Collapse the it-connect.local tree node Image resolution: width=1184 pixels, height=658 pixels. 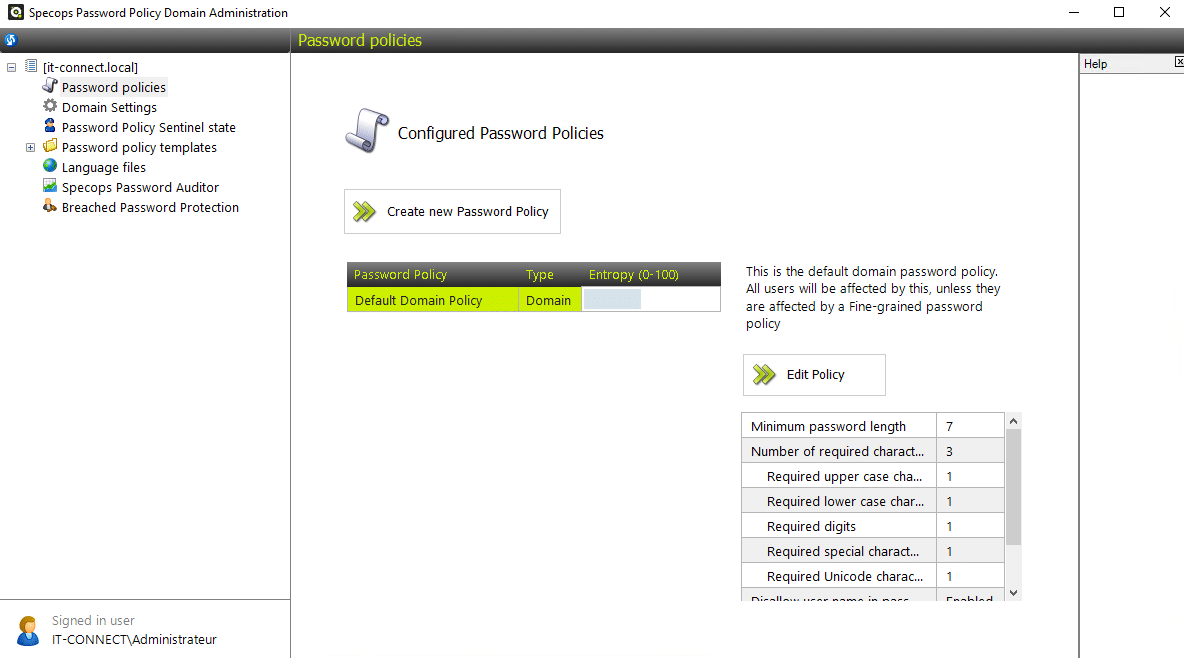click(12, 67)
